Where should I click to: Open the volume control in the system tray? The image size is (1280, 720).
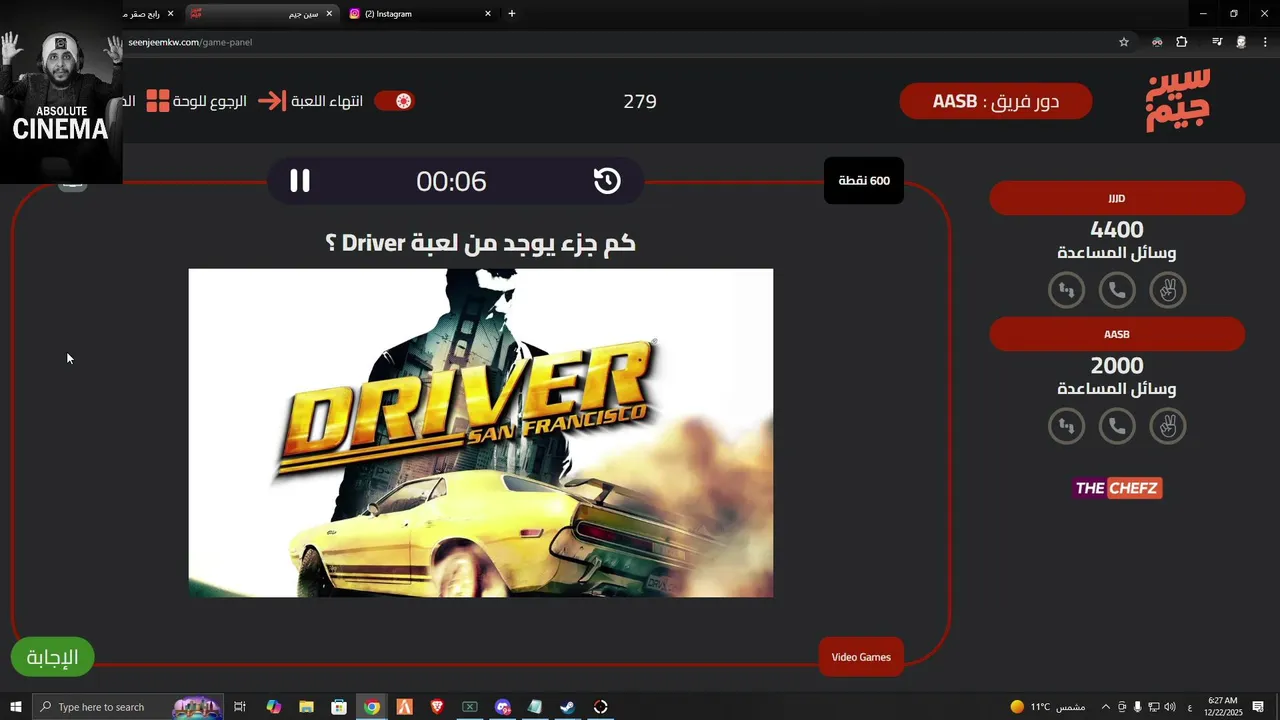click(1170, 707)
